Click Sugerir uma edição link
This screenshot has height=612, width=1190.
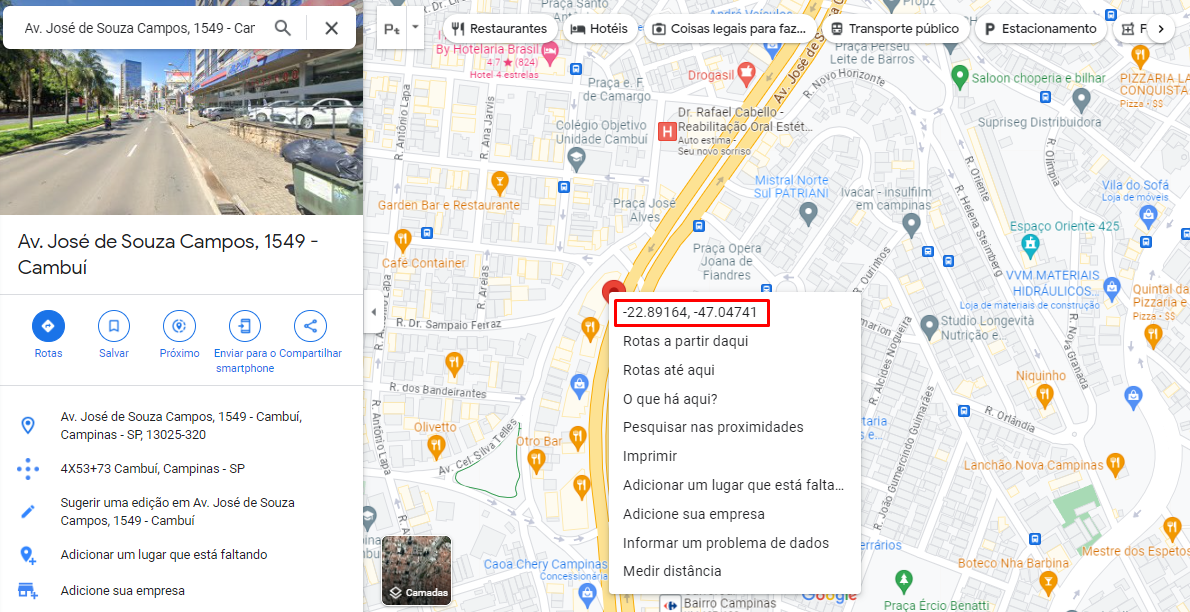178,512
